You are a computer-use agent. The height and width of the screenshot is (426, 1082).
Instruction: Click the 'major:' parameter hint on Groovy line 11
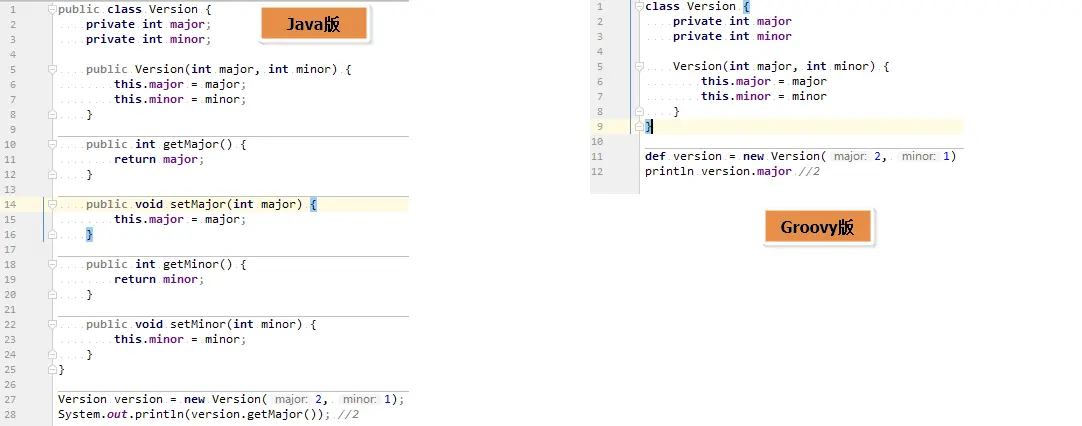[852, 157]
